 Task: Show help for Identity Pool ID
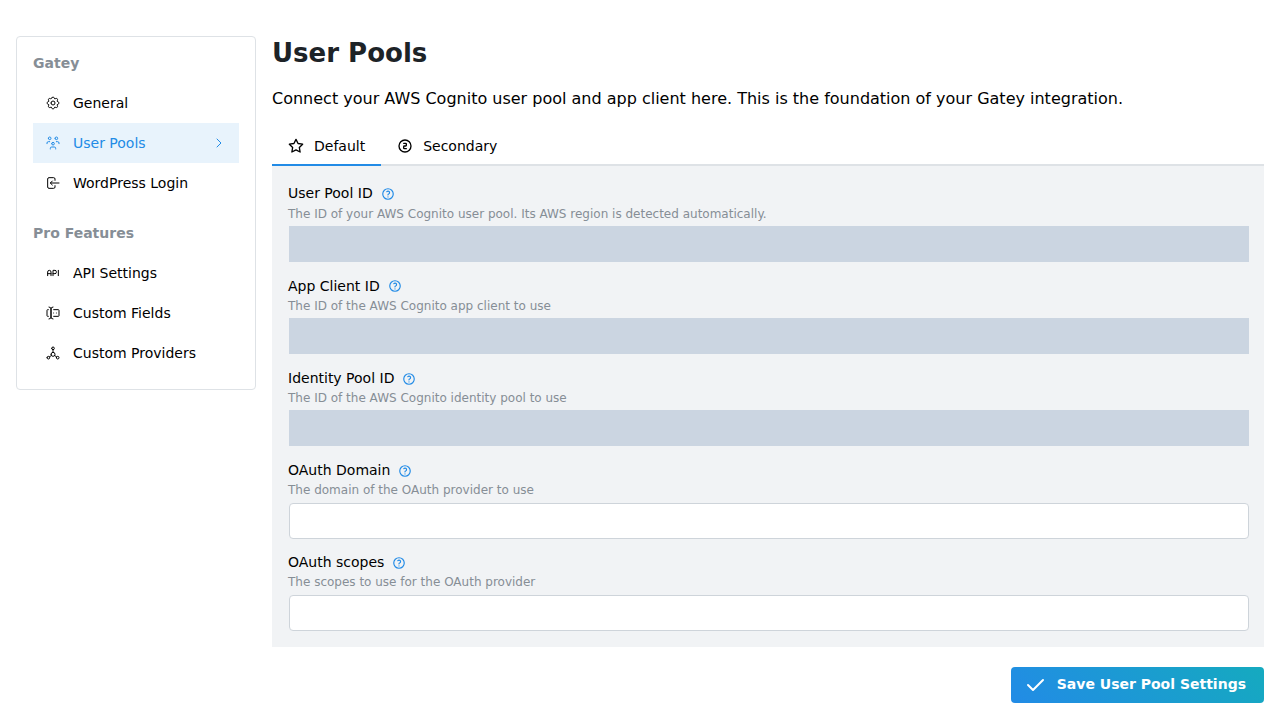(x=409, y=379)
